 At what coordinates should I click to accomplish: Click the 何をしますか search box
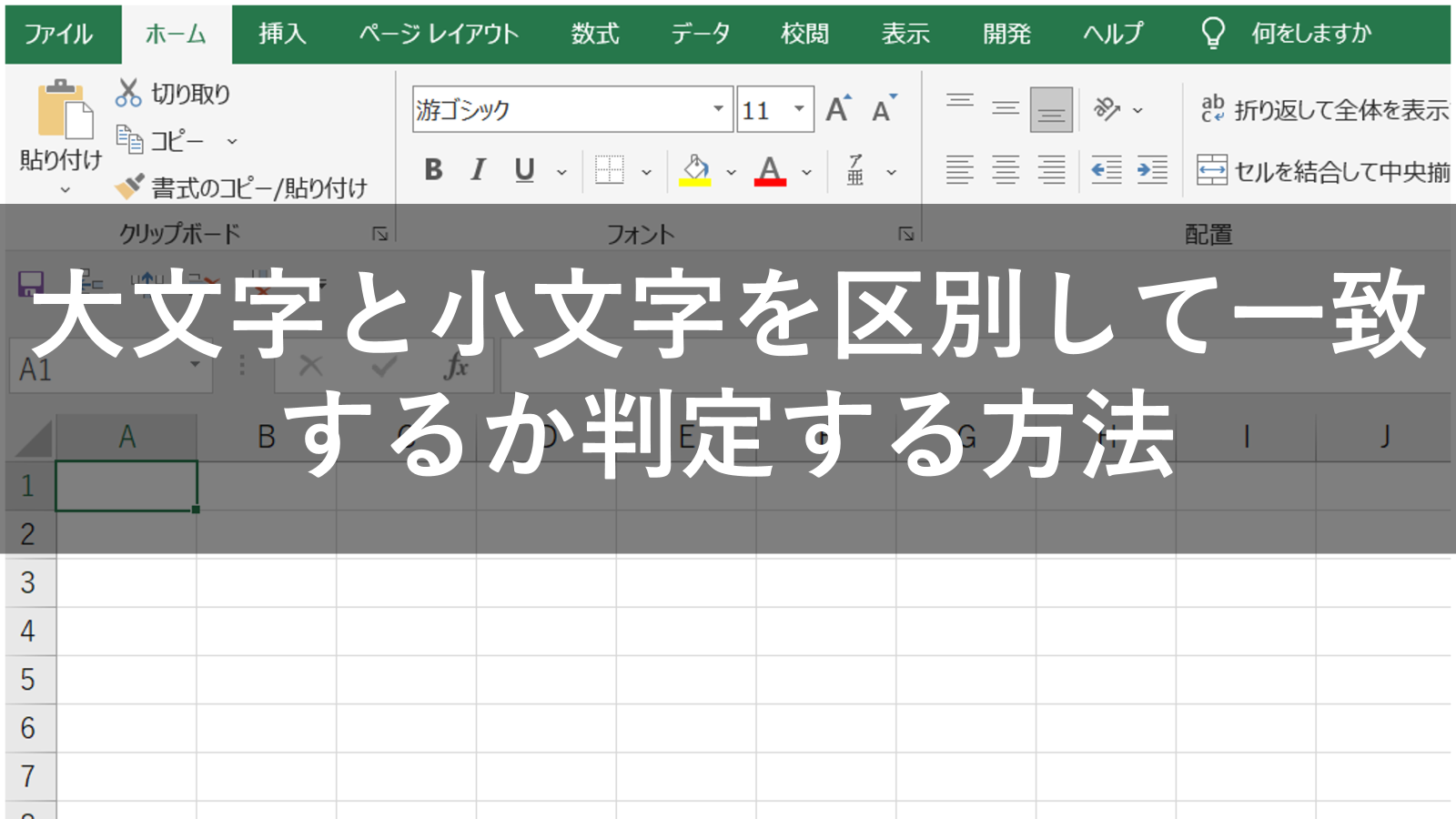1311,34
